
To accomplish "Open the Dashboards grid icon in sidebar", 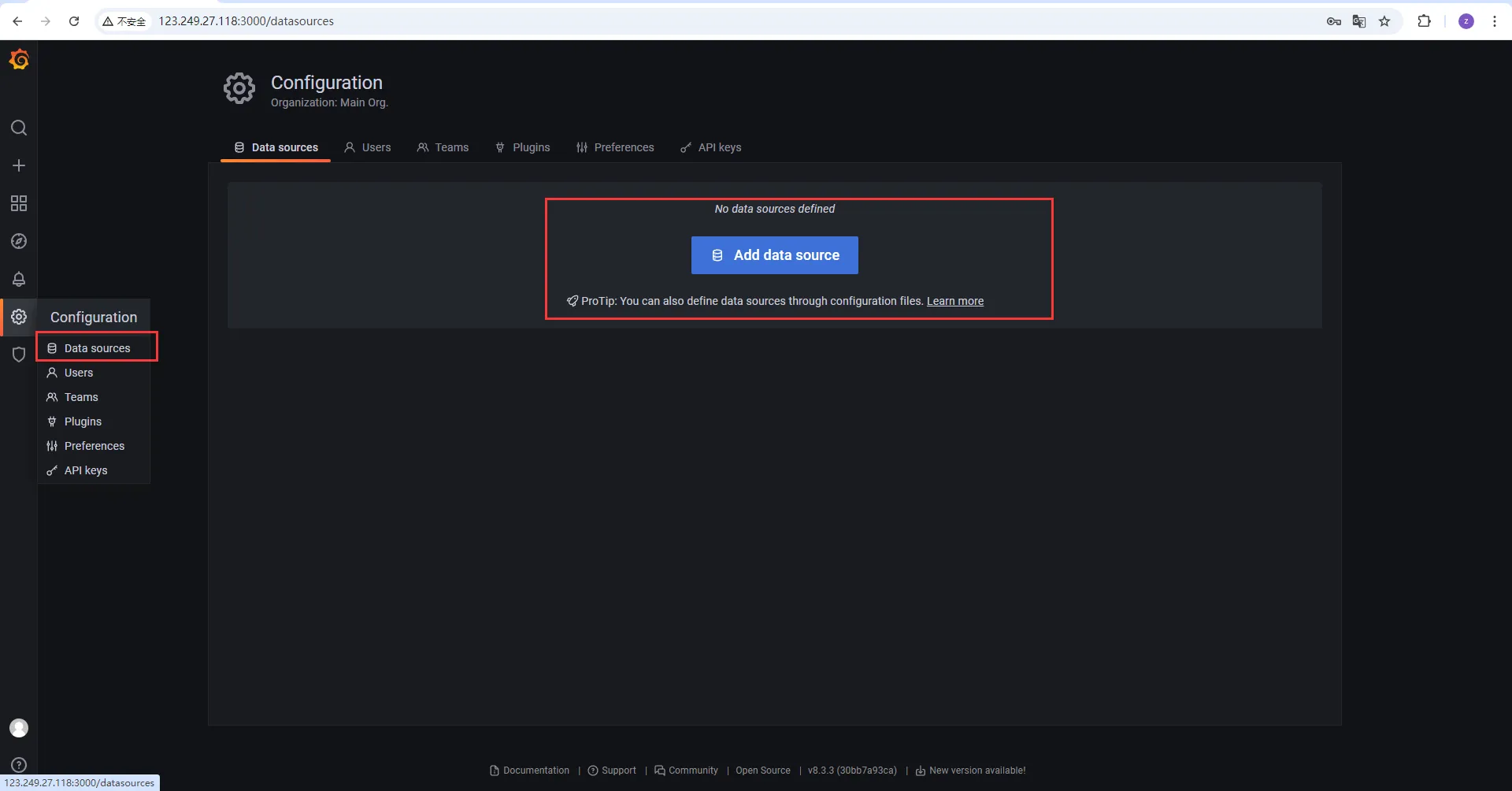I will pyautogui.click(x=19, y=203).
